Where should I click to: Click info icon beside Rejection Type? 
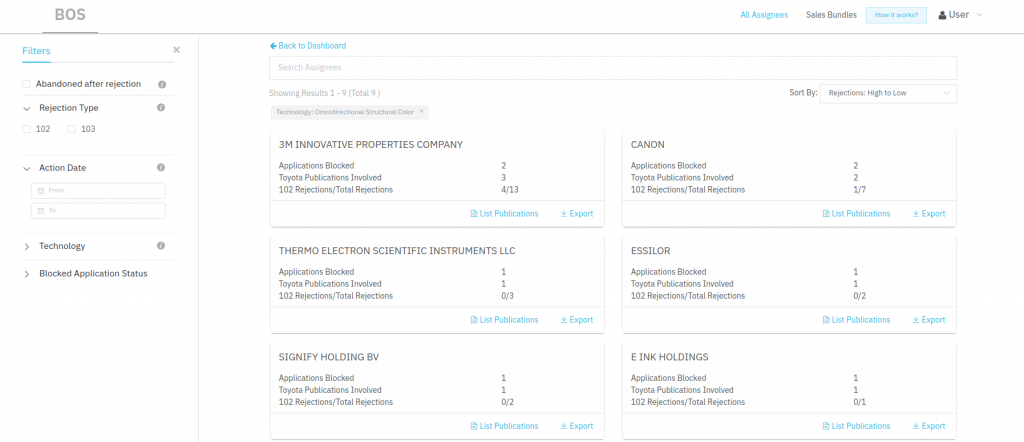[x=161, y=107]
